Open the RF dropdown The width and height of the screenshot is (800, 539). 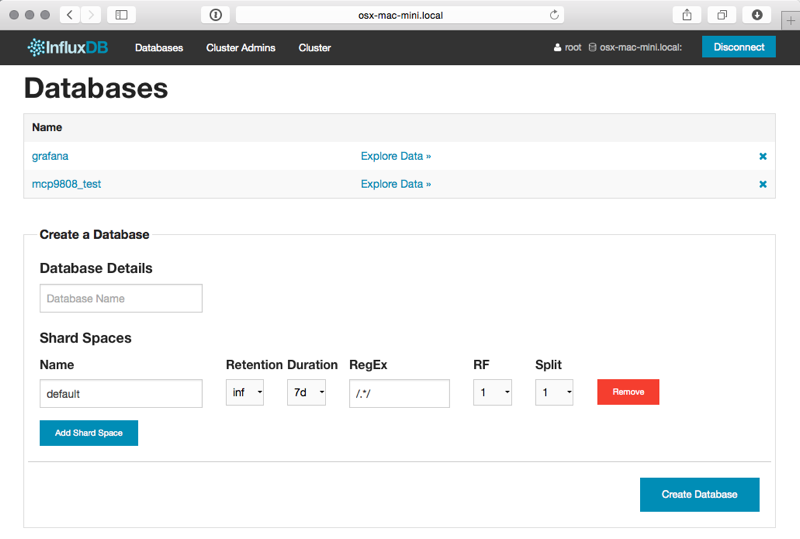tap(492, 393)
